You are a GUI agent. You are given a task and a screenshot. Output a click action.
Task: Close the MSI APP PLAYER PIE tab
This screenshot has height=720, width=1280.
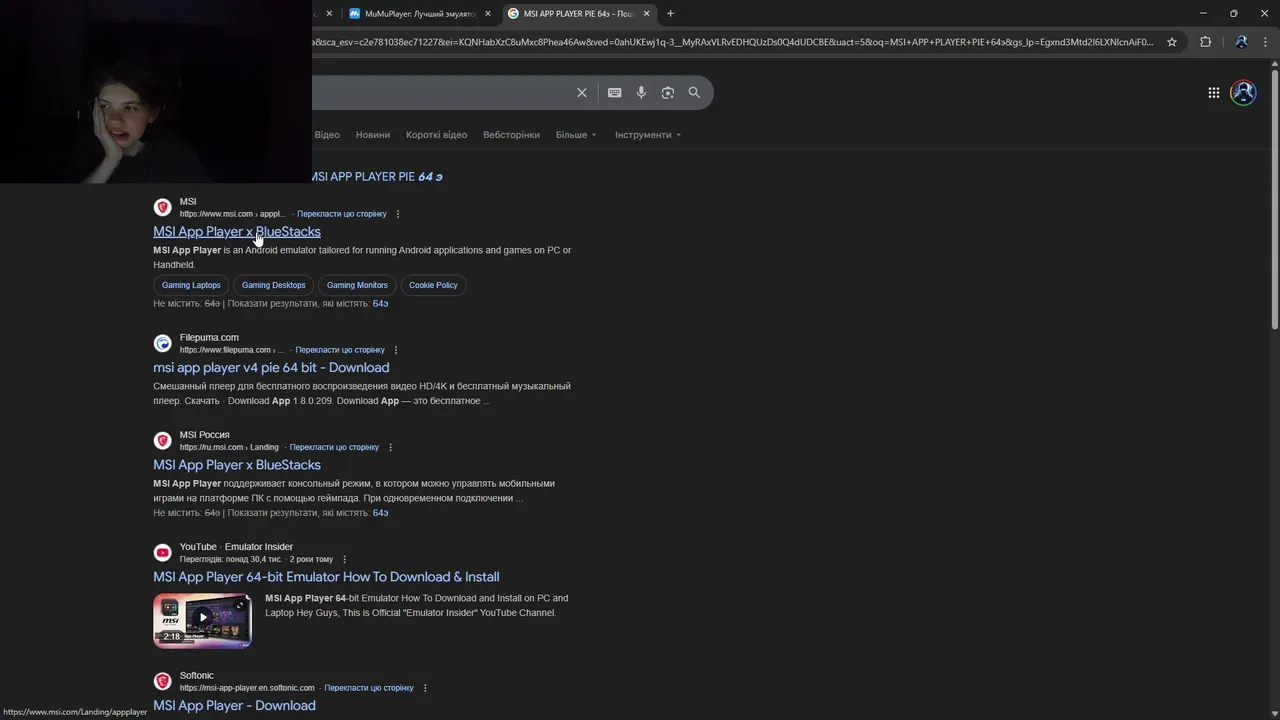tap(647, 14)
